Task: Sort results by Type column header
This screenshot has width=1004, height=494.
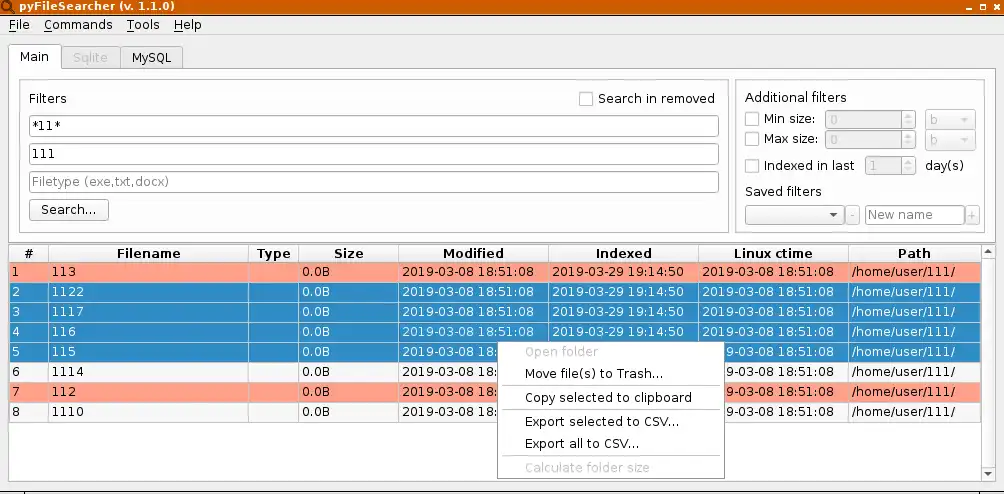Action: (x=273, y=253)
